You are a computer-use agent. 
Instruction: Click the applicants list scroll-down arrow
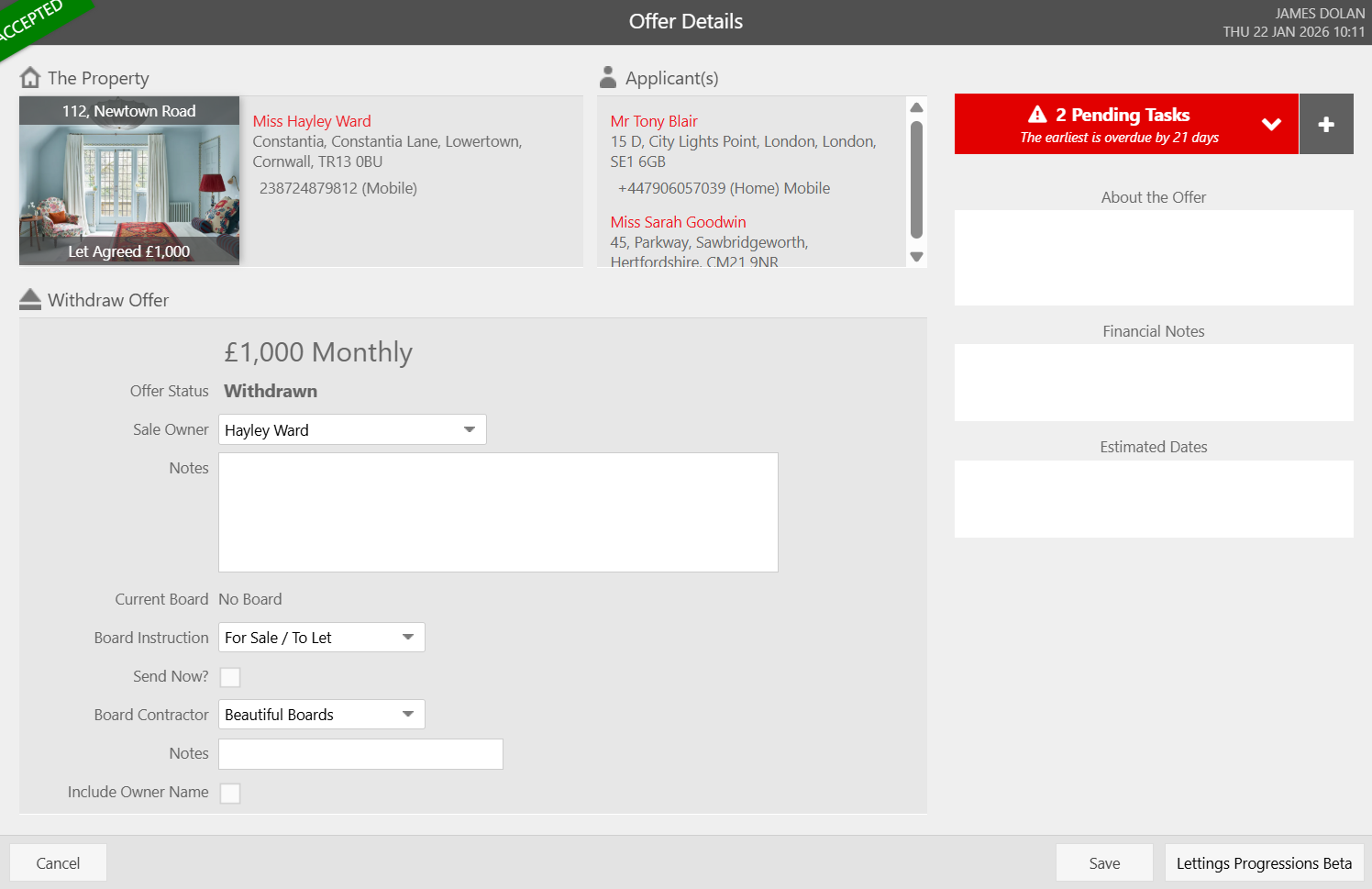point(916,257)
